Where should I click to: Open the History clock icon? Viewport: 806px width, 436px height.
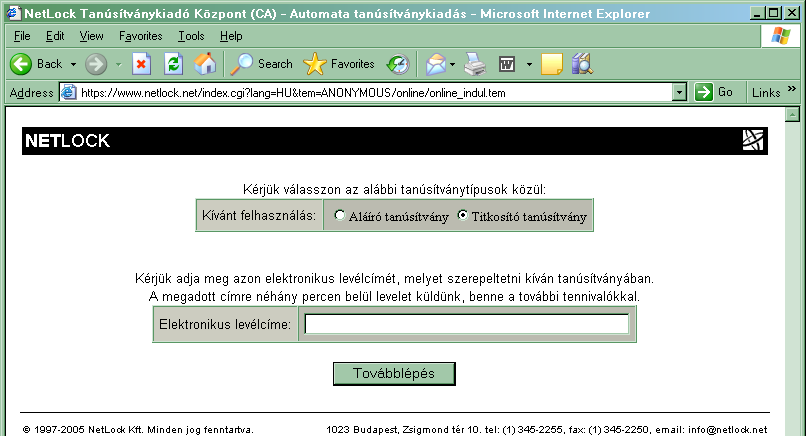click(398, 64)
